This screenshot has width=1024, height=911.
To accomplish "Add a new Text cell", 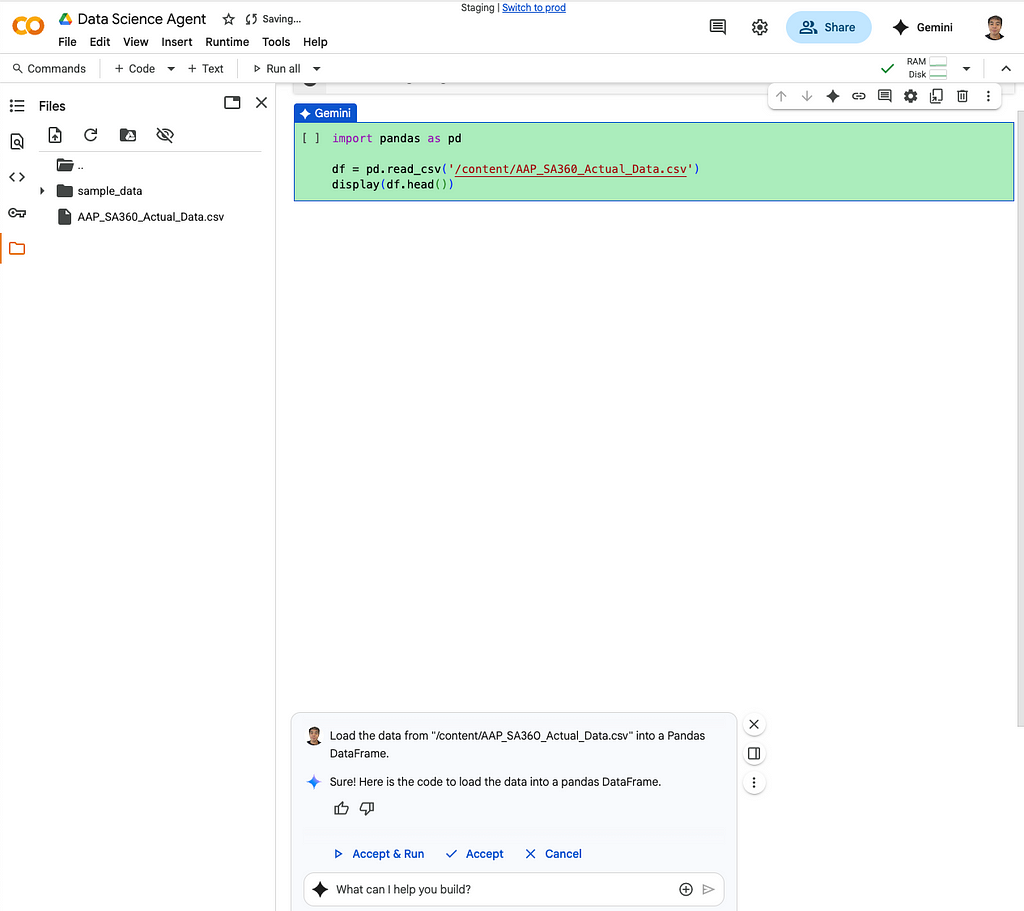I will click(x=205, y=69).
